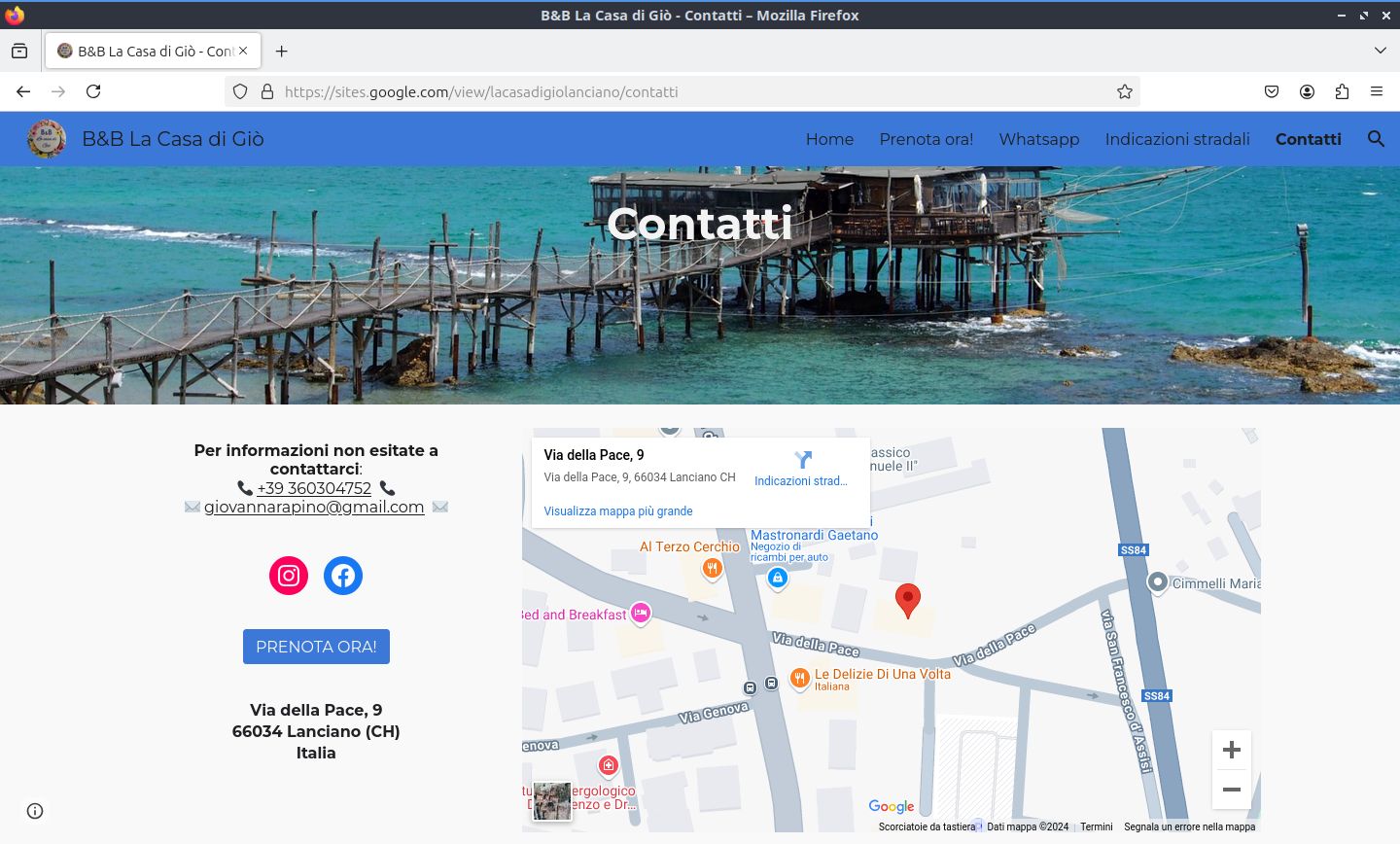The width and height of the screenshot is (1400, 844).
Task: Open the Extensions puzzle icon
Action: [1342, 91]
